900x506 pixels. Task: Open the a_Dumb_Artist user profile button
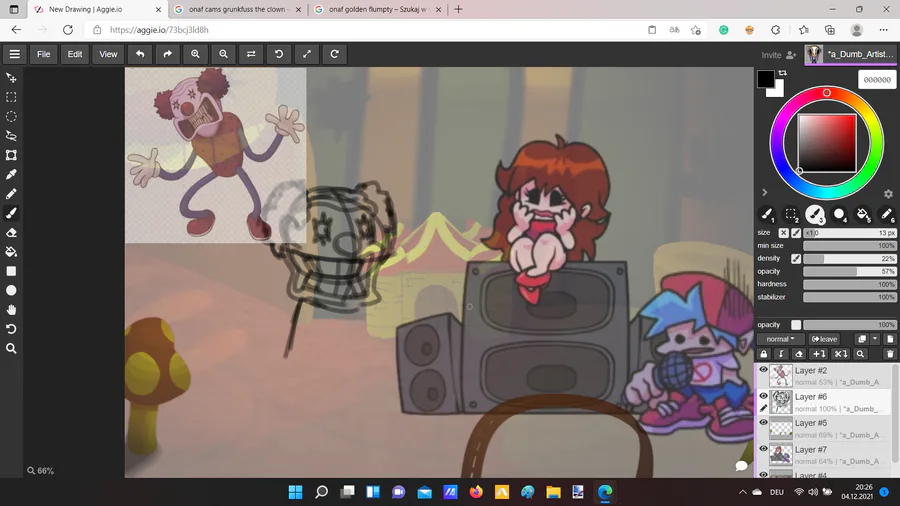pyautogui.click(x=850, y=55)
